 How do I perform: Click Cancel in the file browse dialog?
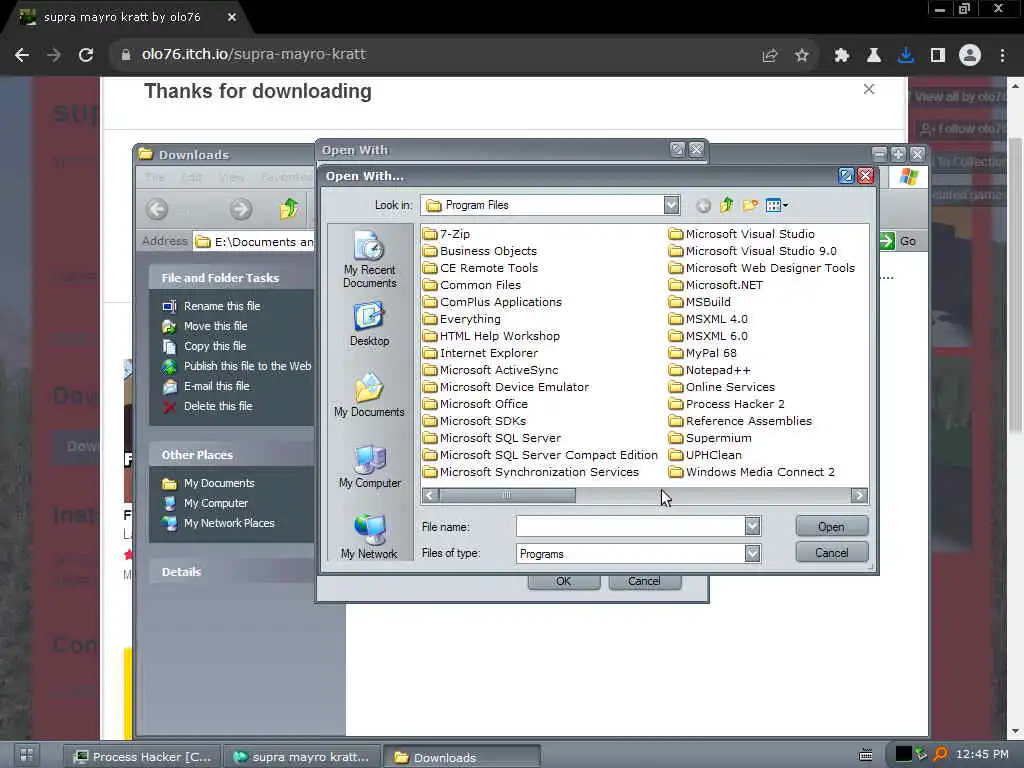[x=831, y=552]
